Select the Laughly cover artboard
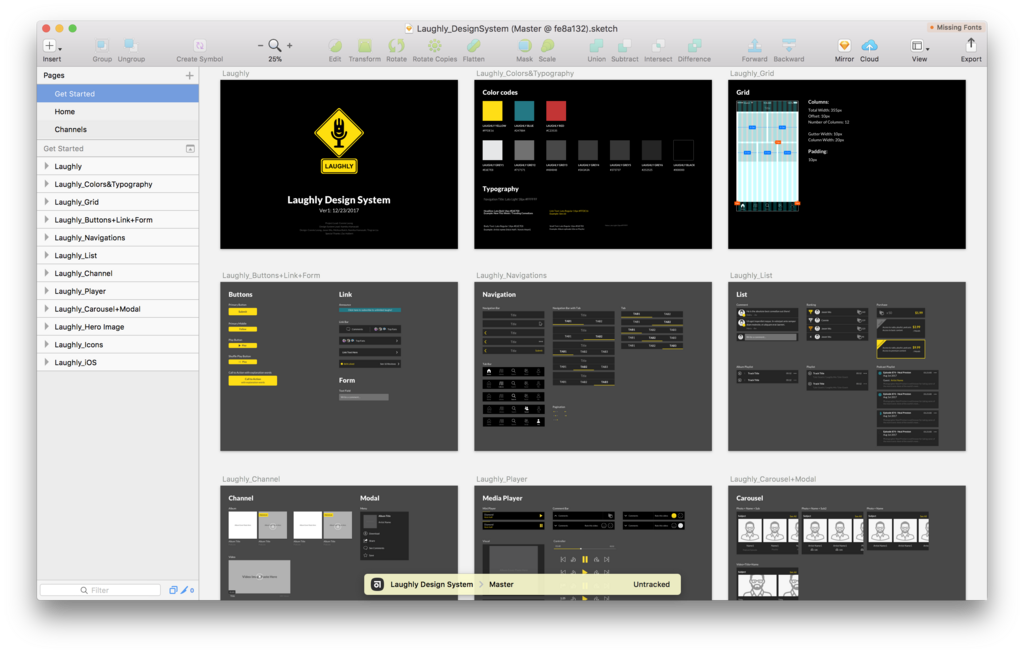 (x=339, y=164)
